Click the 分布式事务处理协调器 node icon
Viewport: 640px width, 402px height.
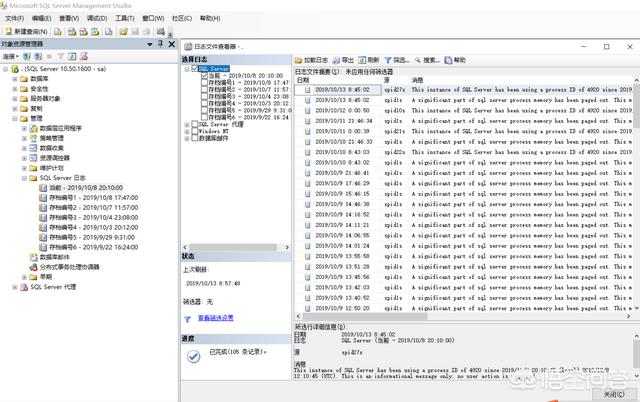[x=33, y=267]
